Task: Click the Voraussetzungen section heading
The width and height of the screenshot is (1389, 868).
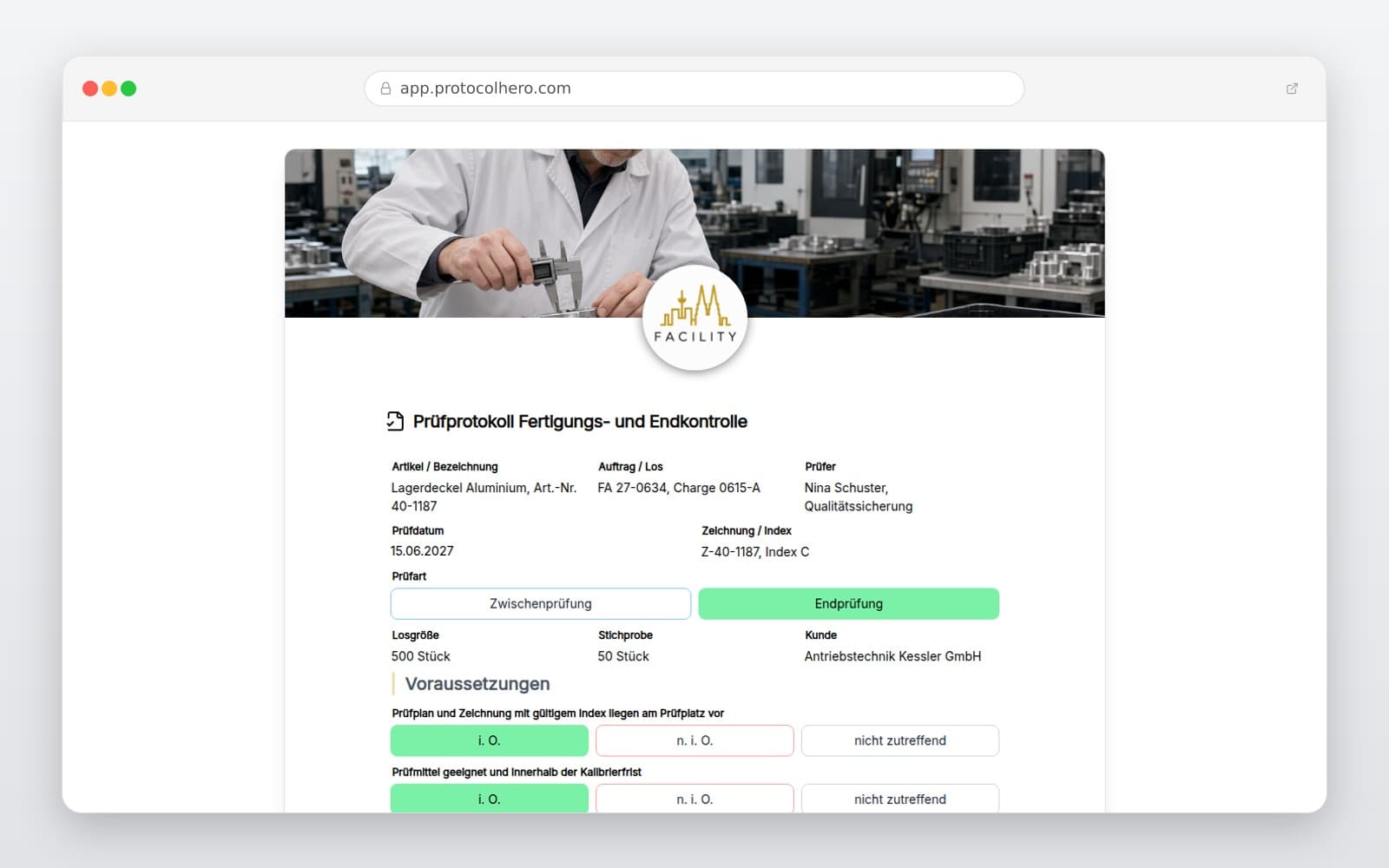Action: pos(477,684)
